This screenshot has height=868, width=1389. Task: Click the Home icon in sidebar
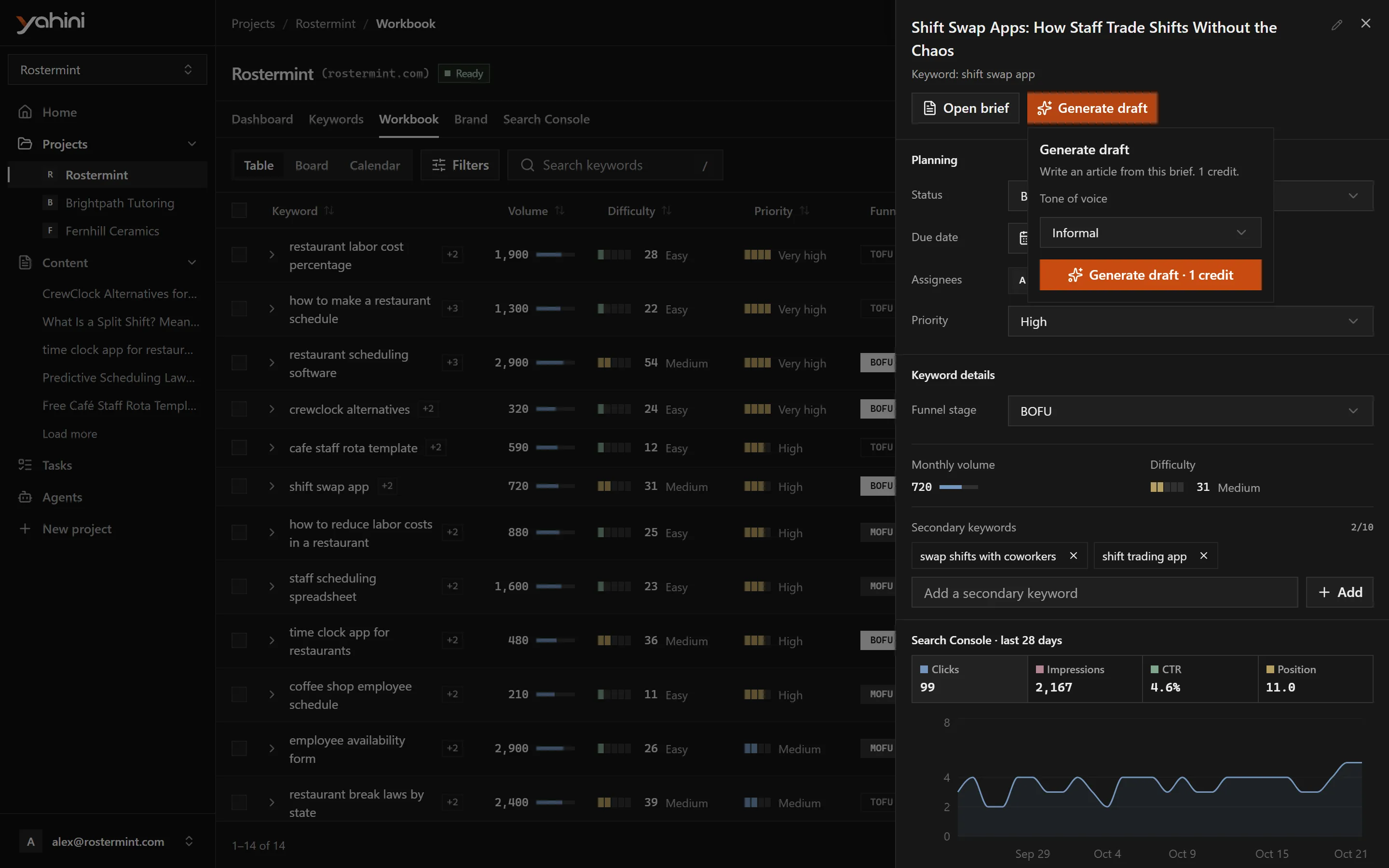[x=25, y=112]
